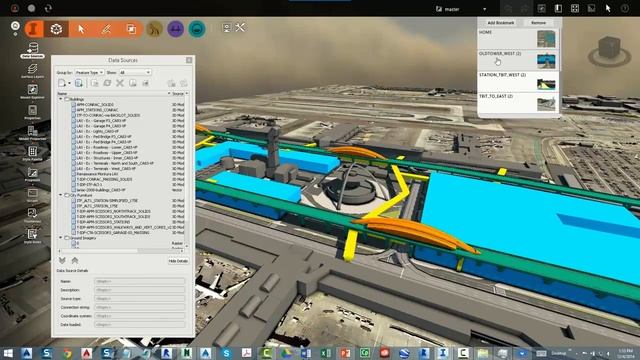The width and height of the screenshot is (640, 360).
Task: Click the overlapping squares Analyze tool
Action: [x=131, y=29]
